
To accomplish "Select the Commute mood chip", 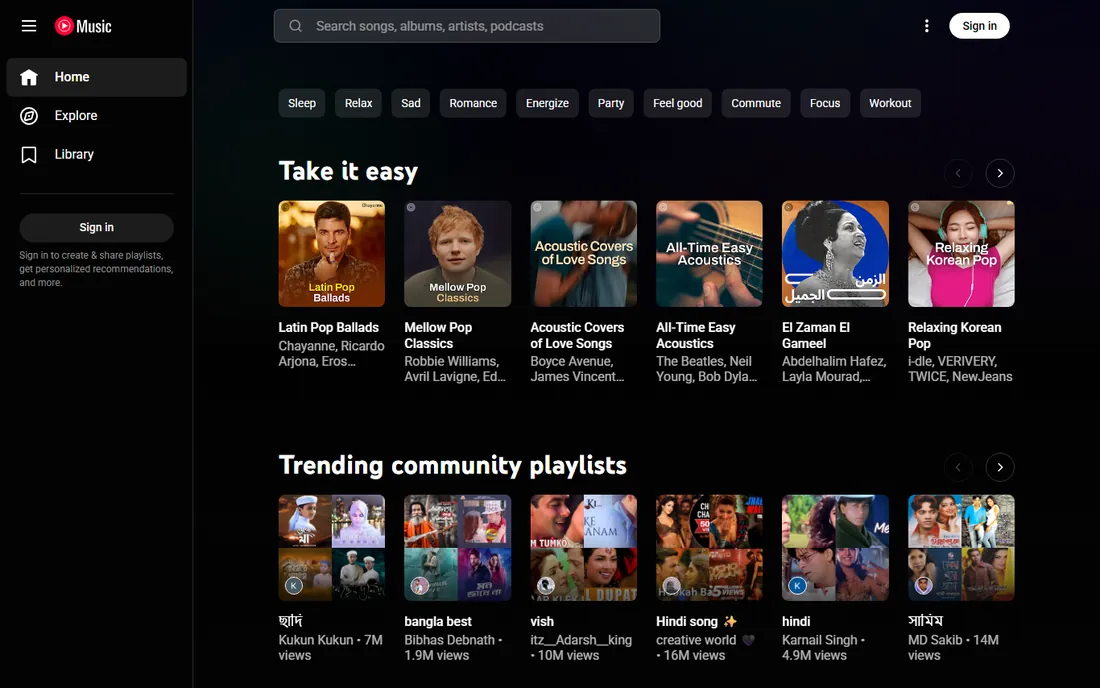I will click(x=756, y=103).
